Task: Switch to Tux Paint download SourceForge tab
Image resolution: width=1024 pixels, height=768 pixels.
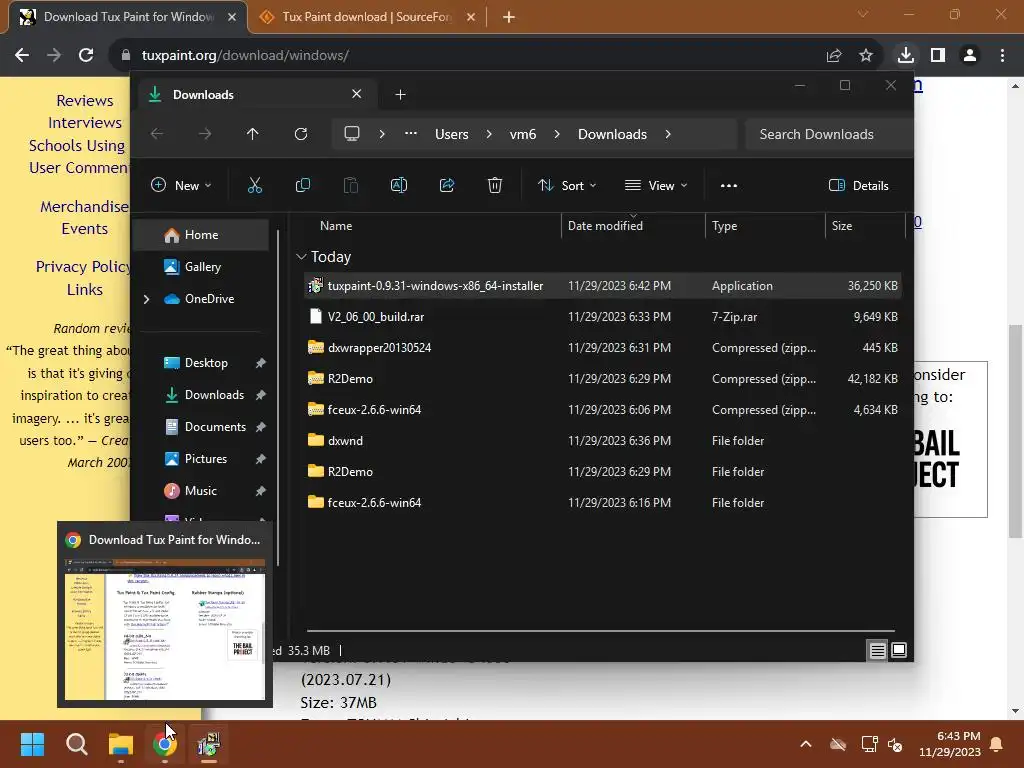Action: [367, 17]
